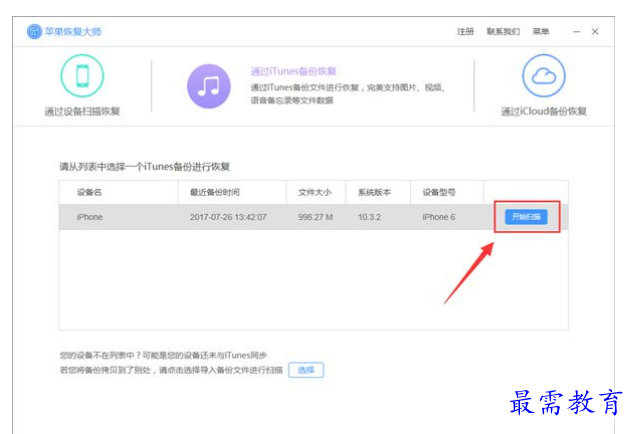Close the recovery app window
Viewport: 631px width, 434px height.
point(595,31)
